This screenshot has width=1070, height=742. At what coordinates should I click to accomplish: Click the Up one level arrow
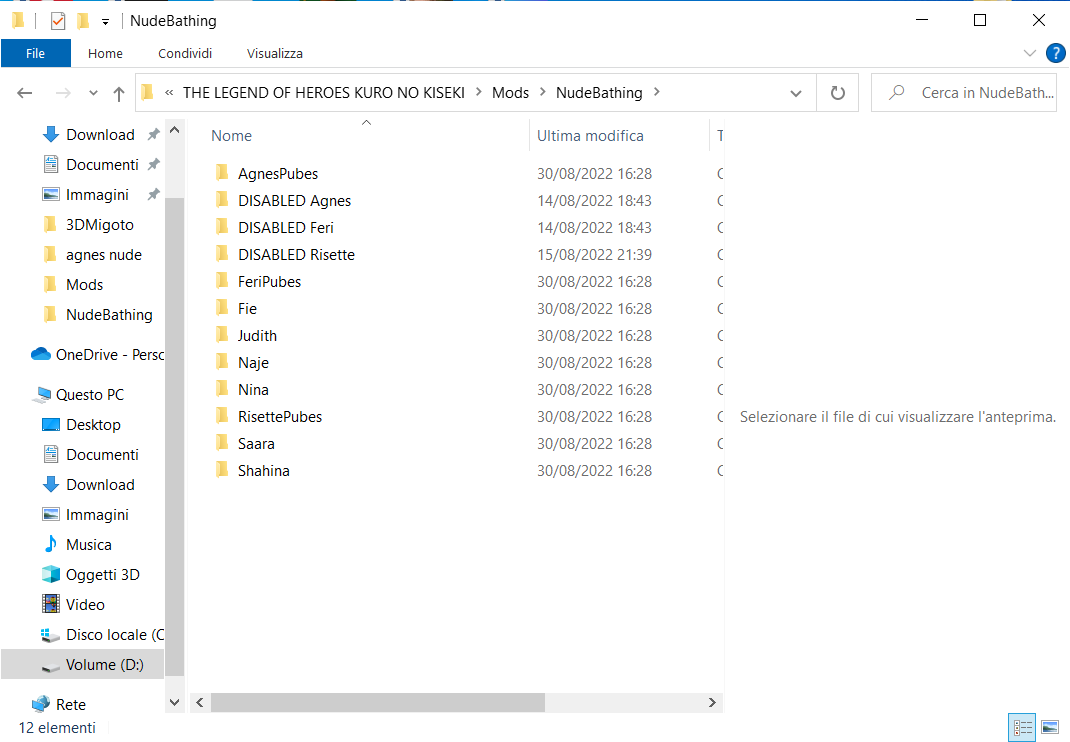coord(119,93)
